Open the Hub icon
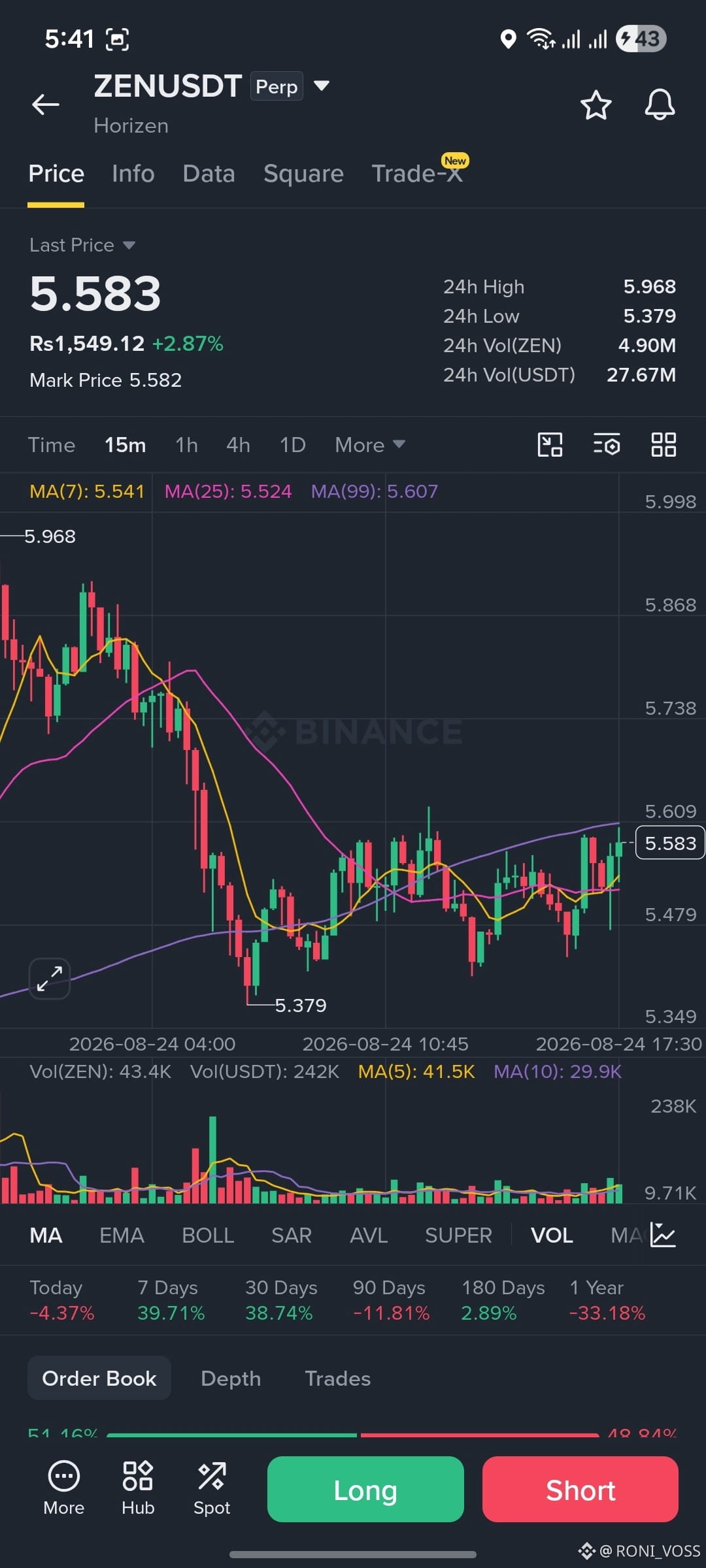The height and width of the screenshot is (1568, 706). [138, 1488]
